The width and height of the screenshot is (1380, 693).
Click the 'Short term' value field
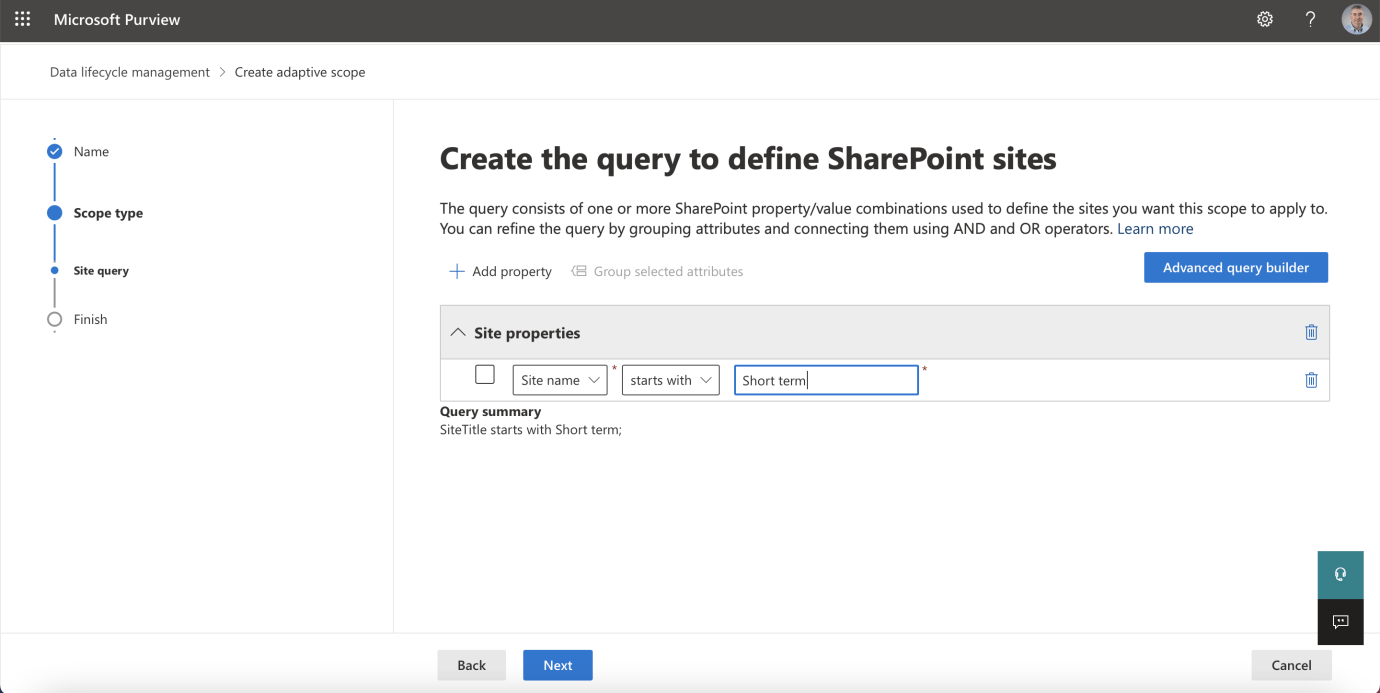[825, 380]
